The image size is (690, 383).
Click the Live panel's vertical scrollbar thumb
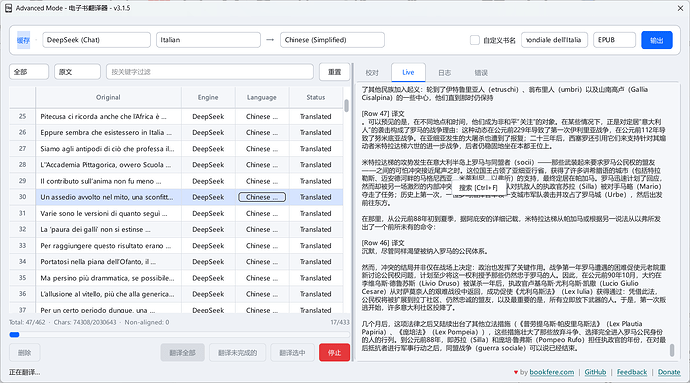click(672, 350)
